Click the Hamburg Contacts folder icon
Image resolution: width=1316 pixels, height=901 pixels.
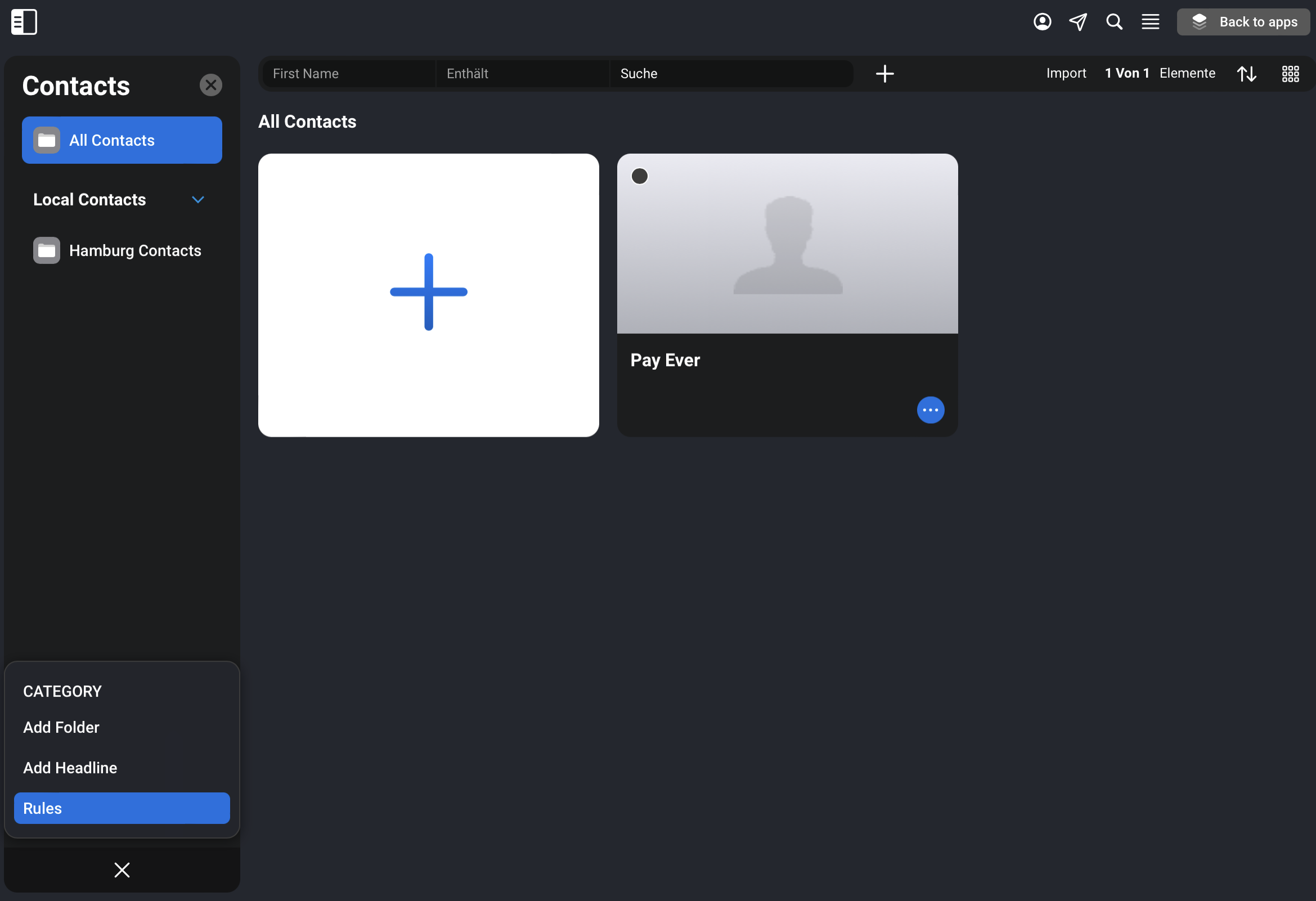click(47, 250)
